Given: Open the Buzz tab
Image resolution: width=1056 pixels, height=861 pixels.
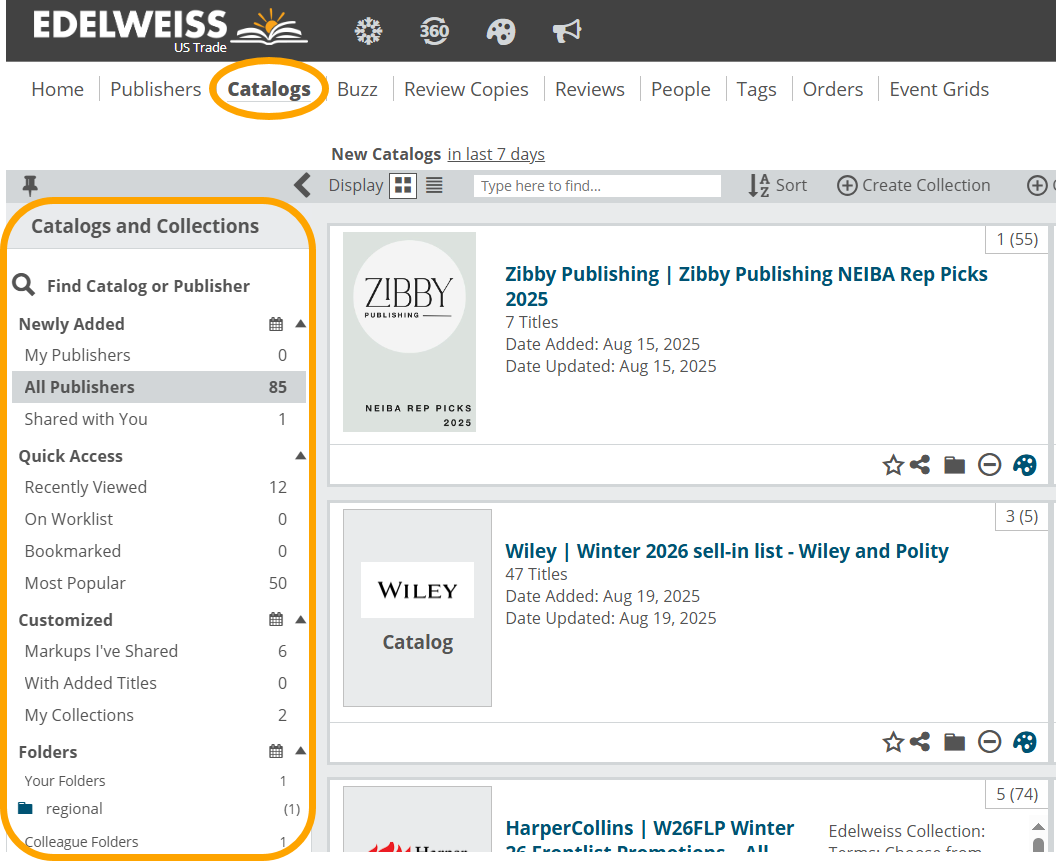Looking at the screenshot, I should point(357,89).
